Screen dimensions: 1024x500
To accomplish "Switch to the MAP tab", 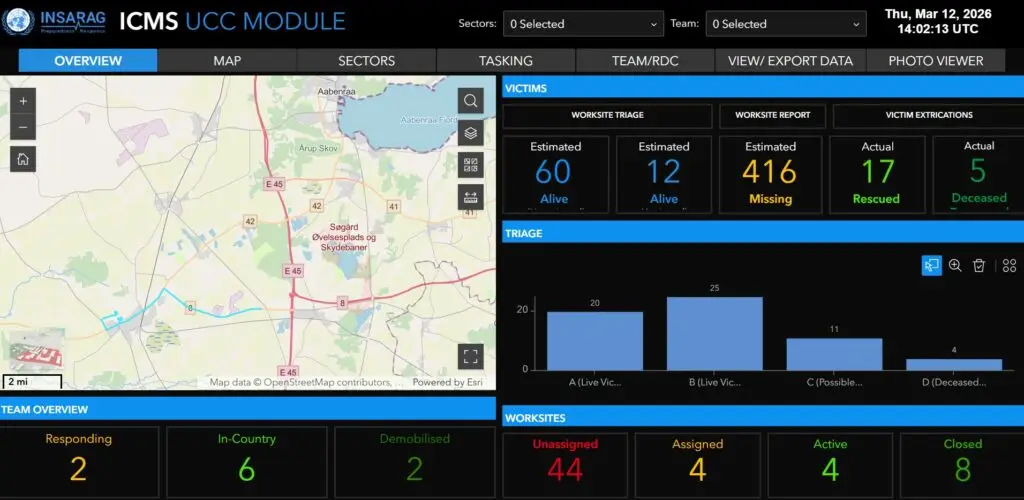I will 227,61.
